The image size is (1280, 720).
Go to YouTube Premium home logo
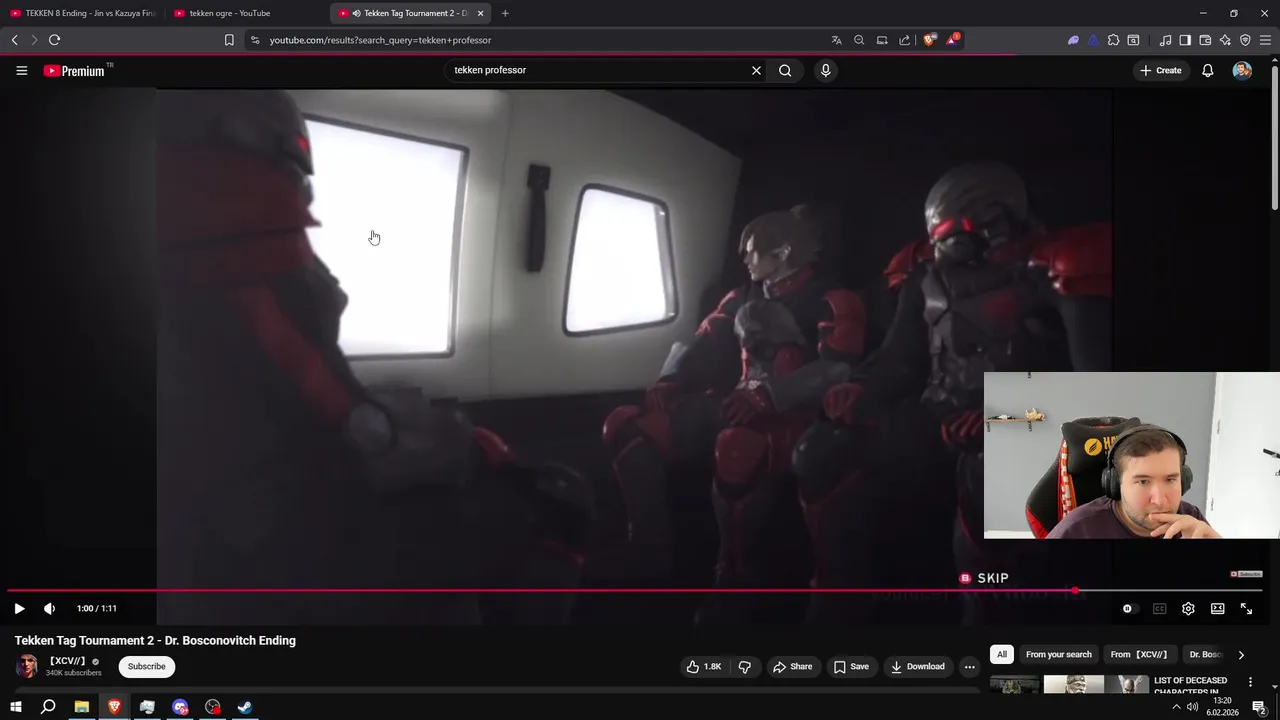74,71
